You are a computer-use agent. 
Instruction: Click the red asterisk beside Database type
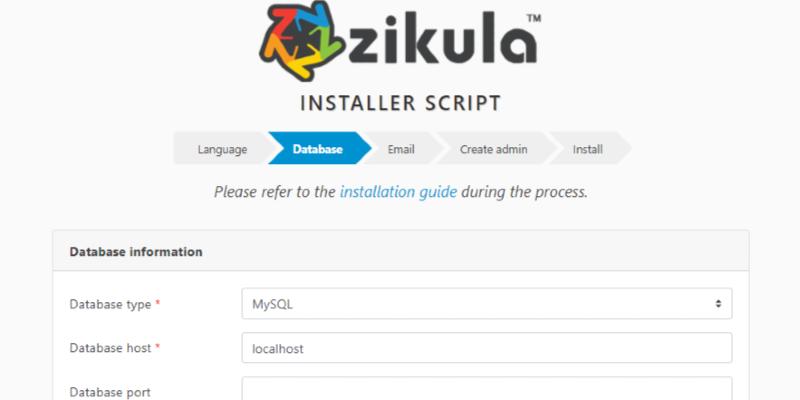click(x=158, y=302)
